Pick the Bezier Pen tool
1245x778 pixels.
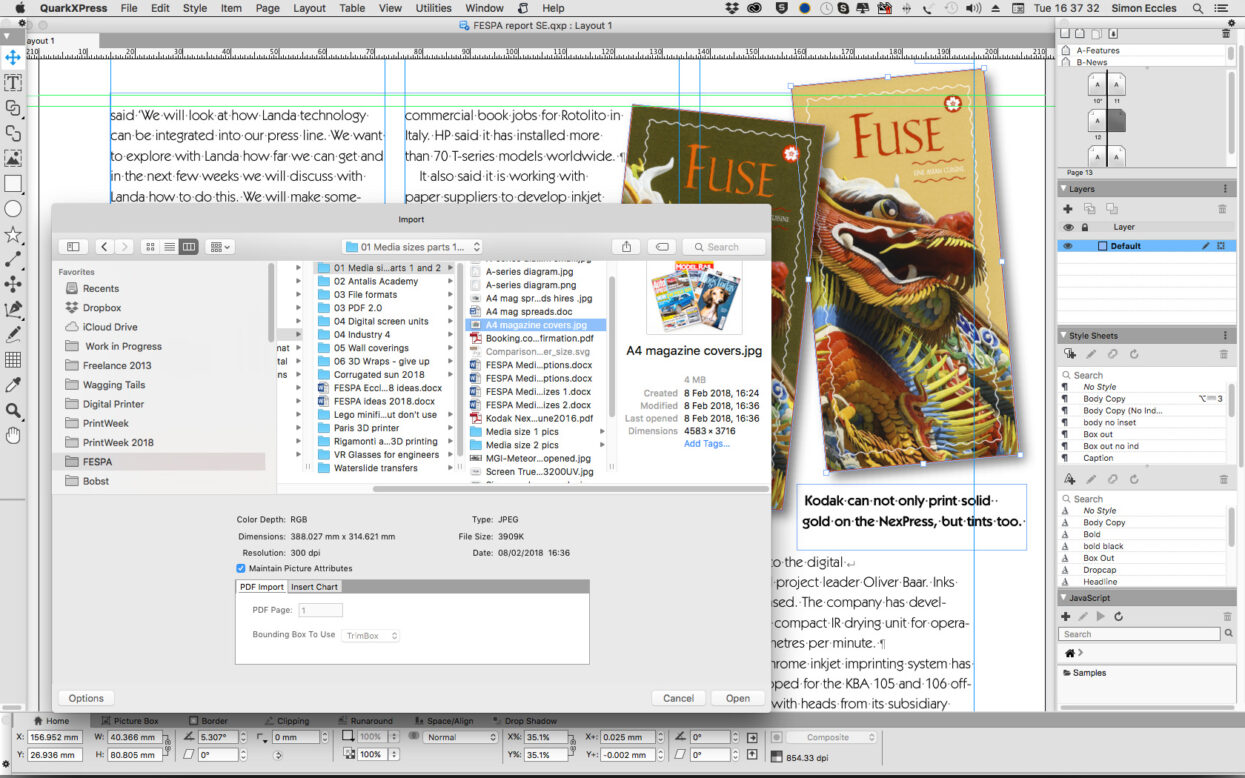pos(13,309)
